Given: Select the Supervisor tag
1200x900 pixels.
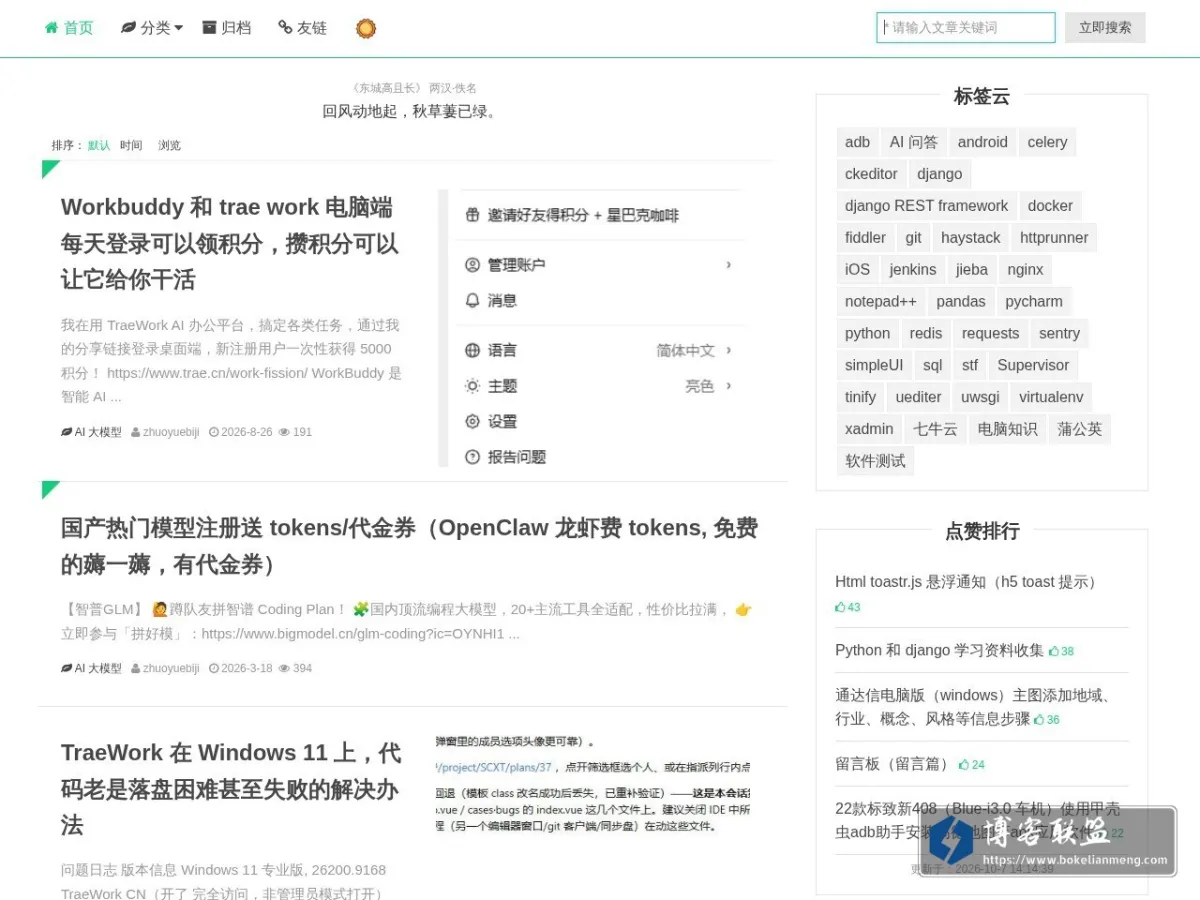Looking at the screenshot, I should pos(1033,366).
